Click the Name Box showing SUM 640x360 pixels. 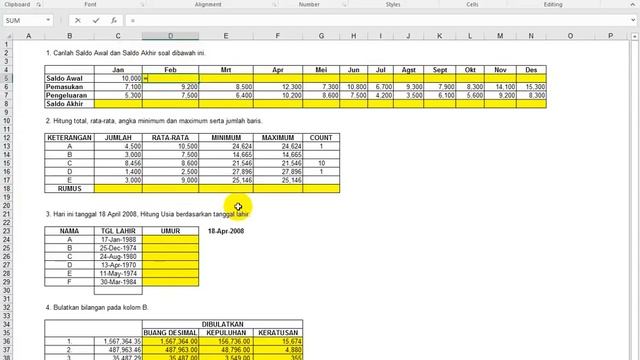(24, 20)
